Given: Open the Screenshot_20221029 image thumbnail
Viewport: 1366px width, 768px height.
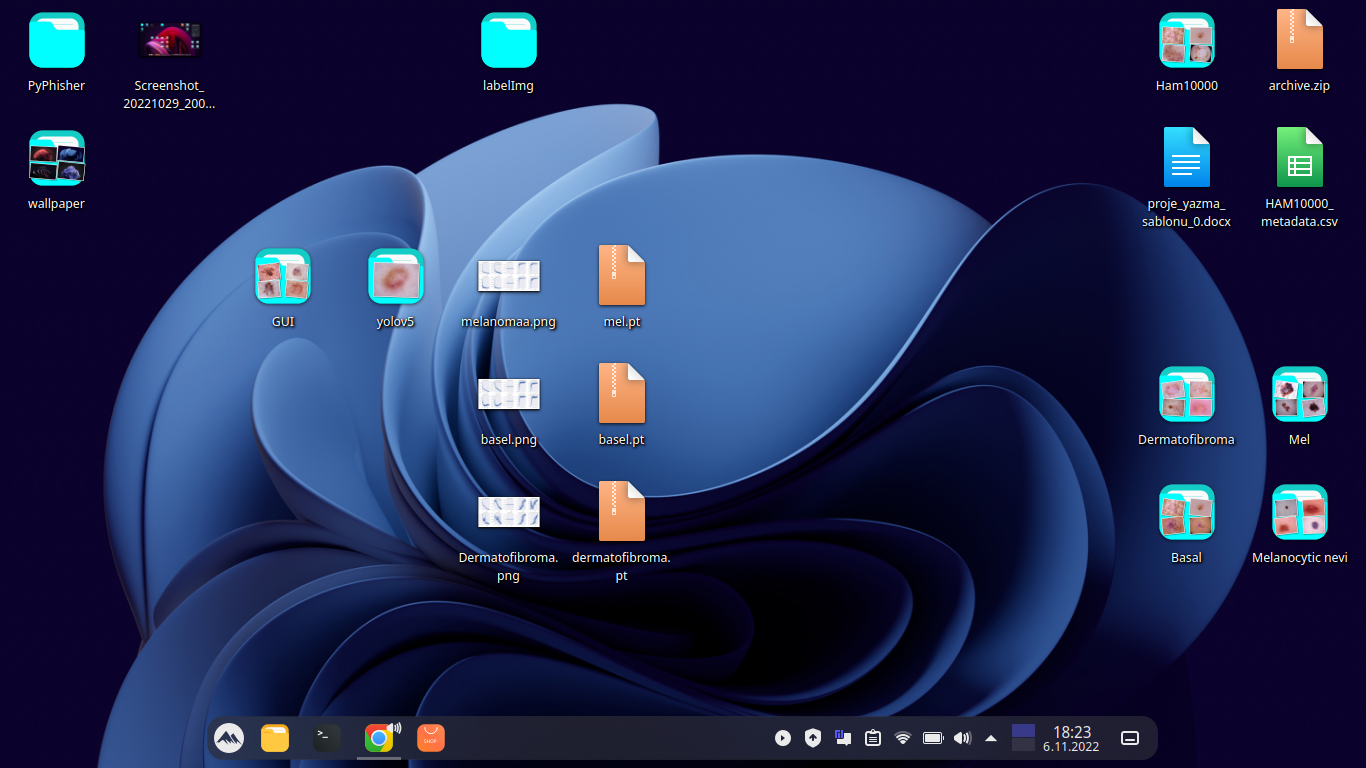Looking at the screenshot, I should point(169,40).
